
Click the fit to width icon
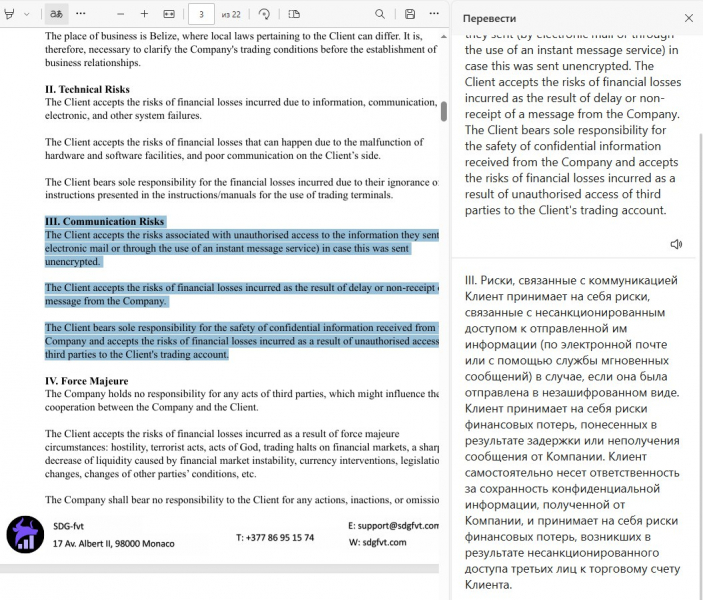coord(169,14)
